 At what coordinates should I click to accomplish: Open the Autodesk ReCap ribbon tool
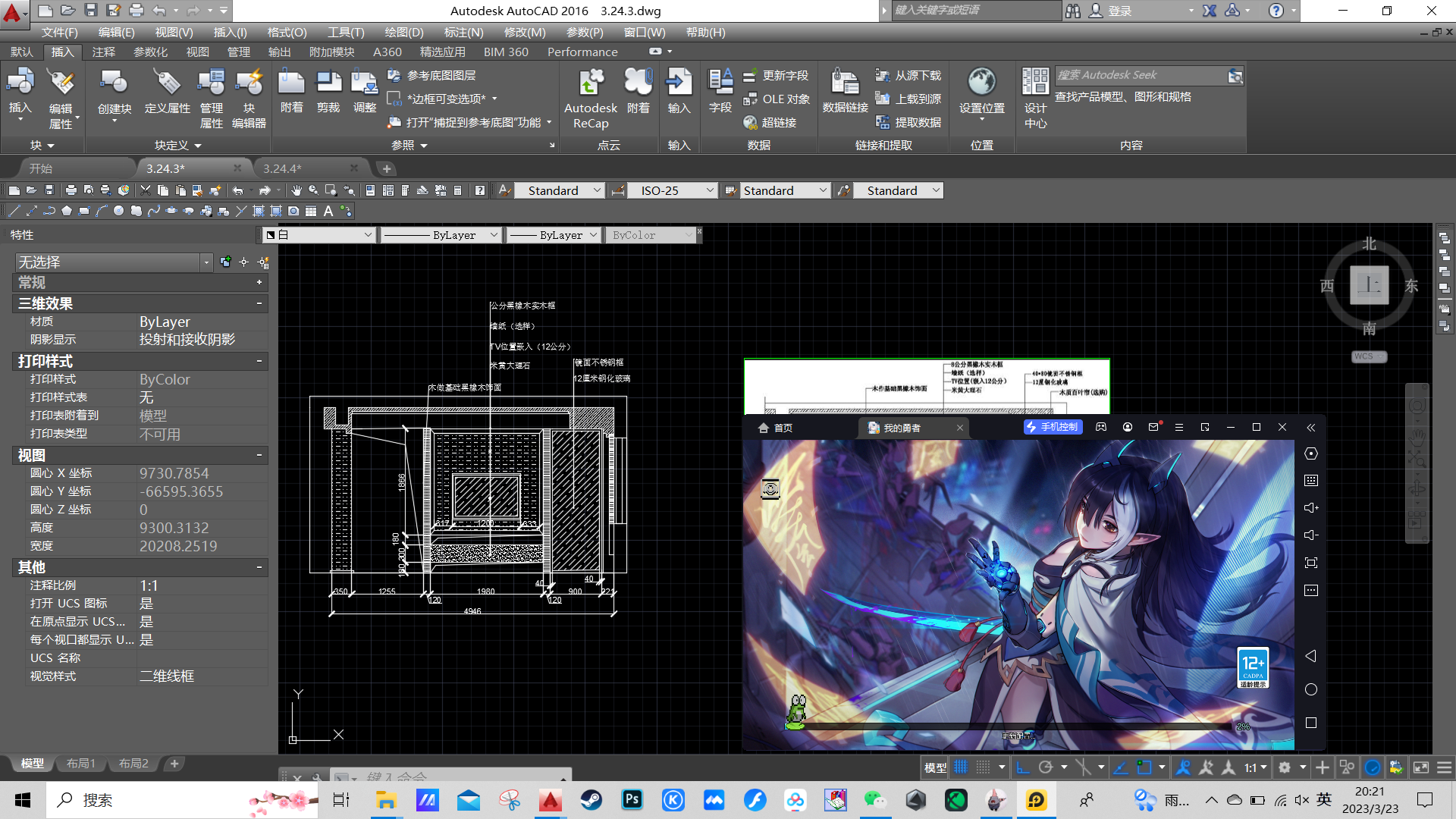point(590,99)
